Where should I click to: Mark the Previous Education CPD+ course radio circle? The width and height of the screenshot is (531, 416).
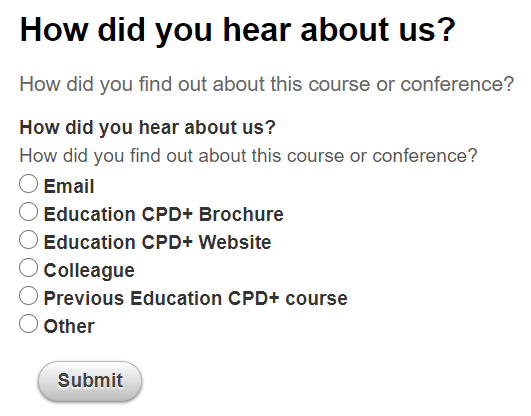28,295
